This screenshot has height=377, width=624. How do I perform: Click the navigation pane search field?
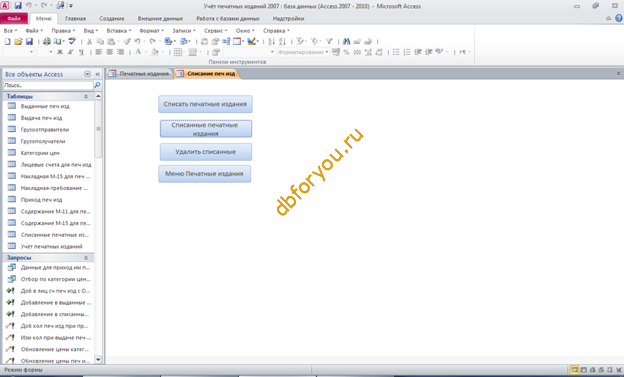pos(48,85)
